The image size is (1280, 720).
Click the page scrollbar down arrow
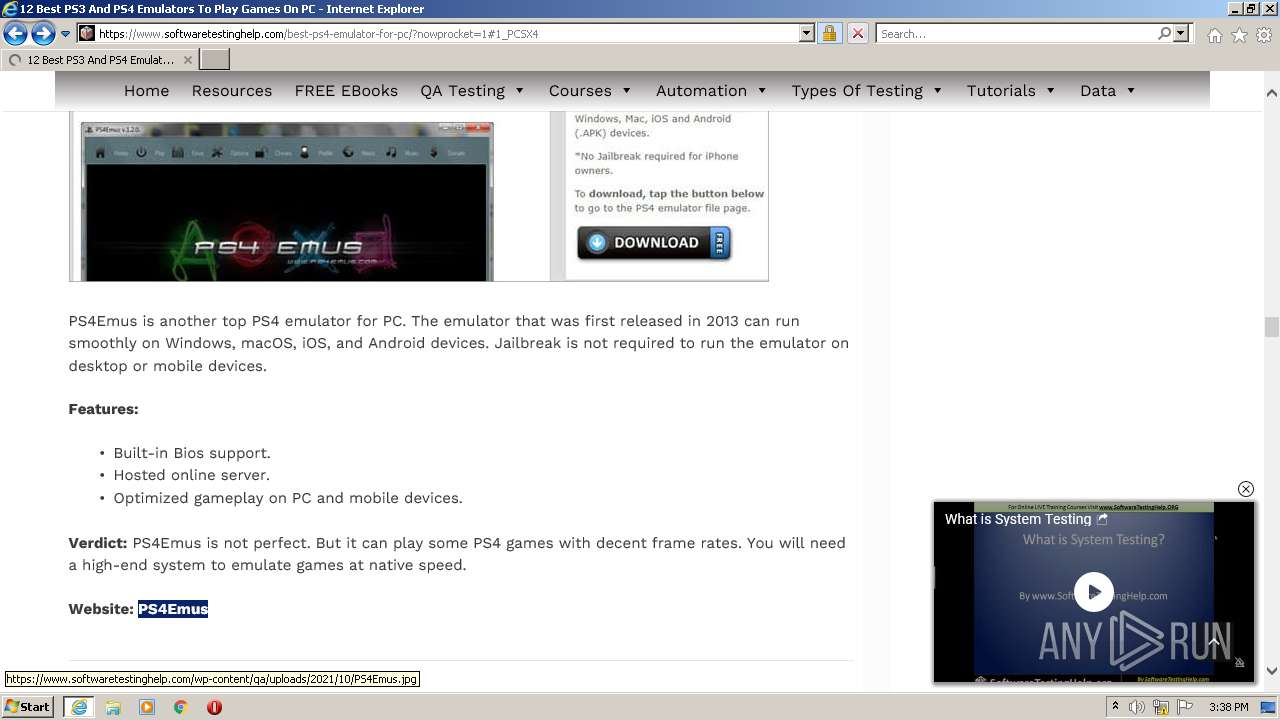1271,671
